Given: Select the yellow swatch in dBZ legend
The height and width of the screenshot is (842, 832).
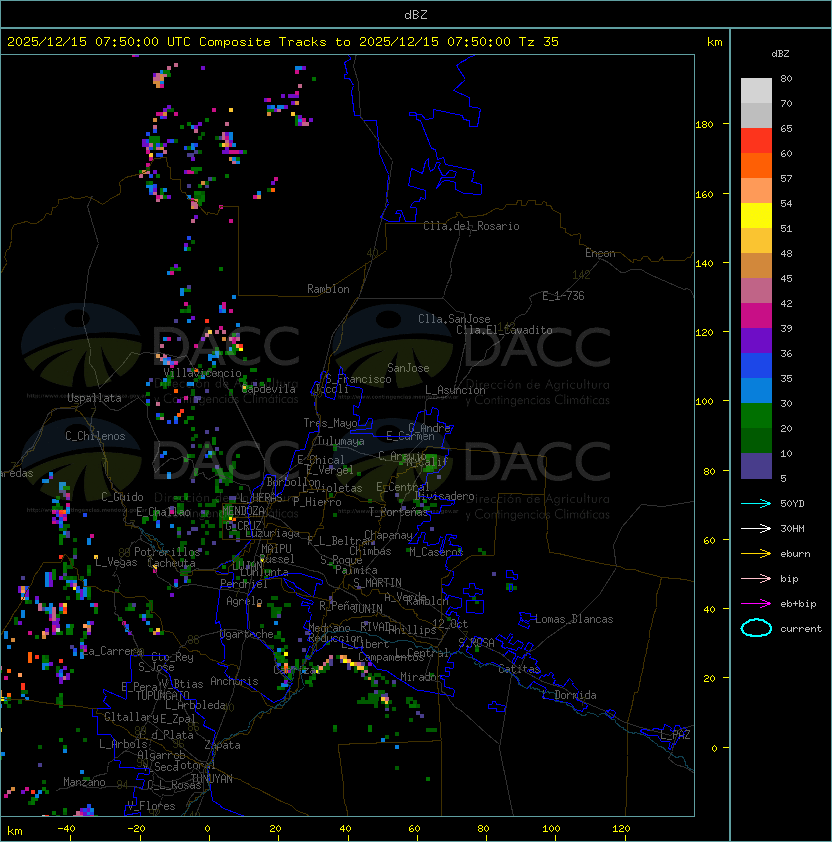Looking at the screenshot, I should [x=756, y=216].
